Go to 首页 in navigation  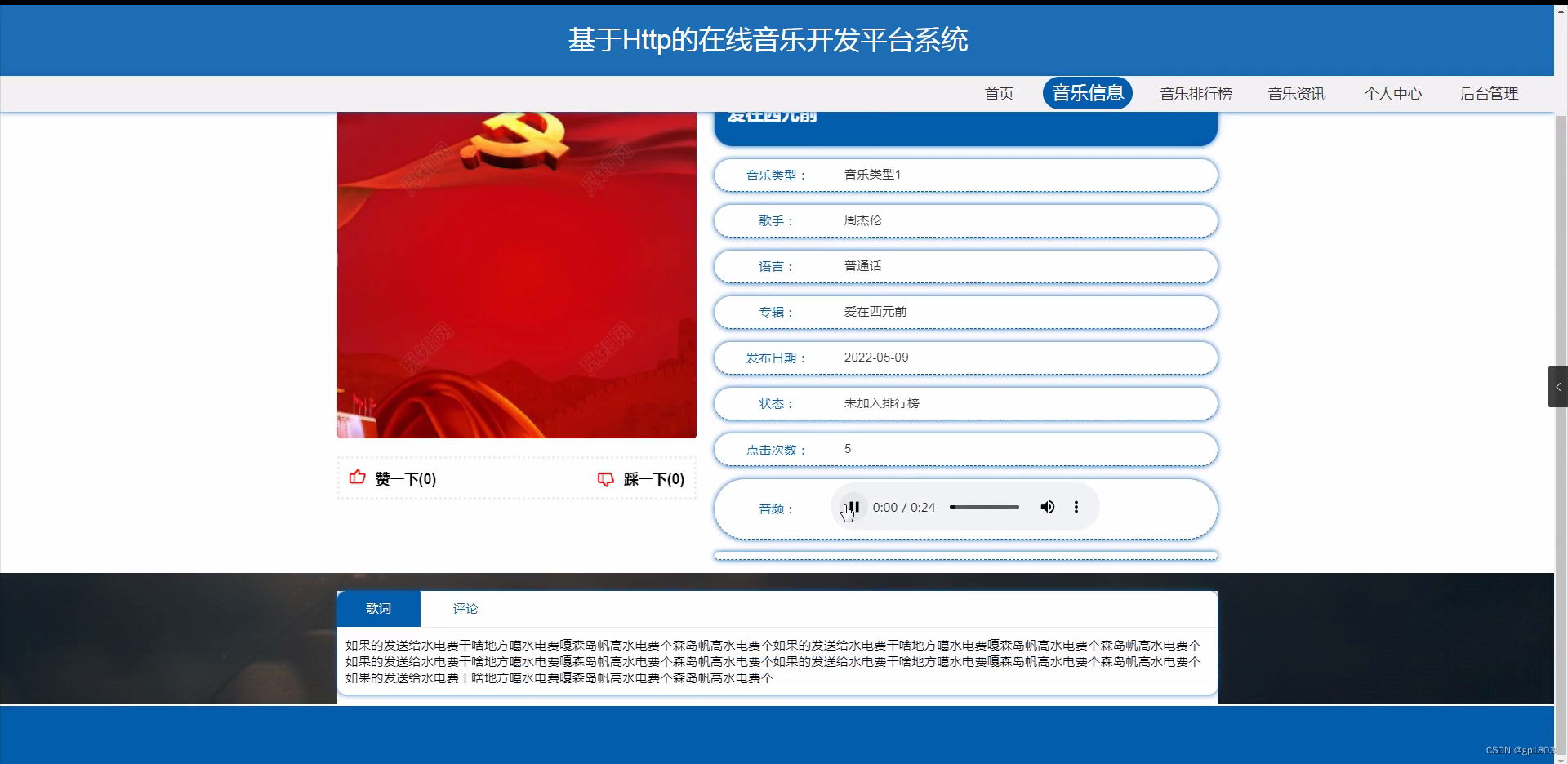999,94
